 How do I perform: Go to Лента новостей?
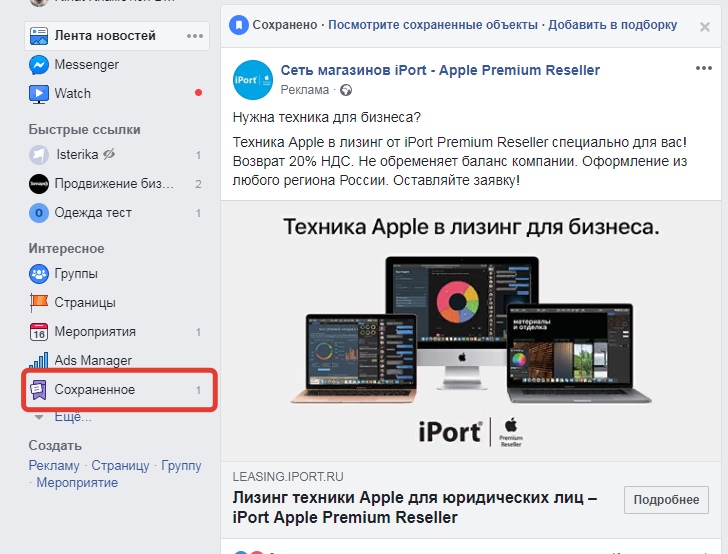point(105,36)
